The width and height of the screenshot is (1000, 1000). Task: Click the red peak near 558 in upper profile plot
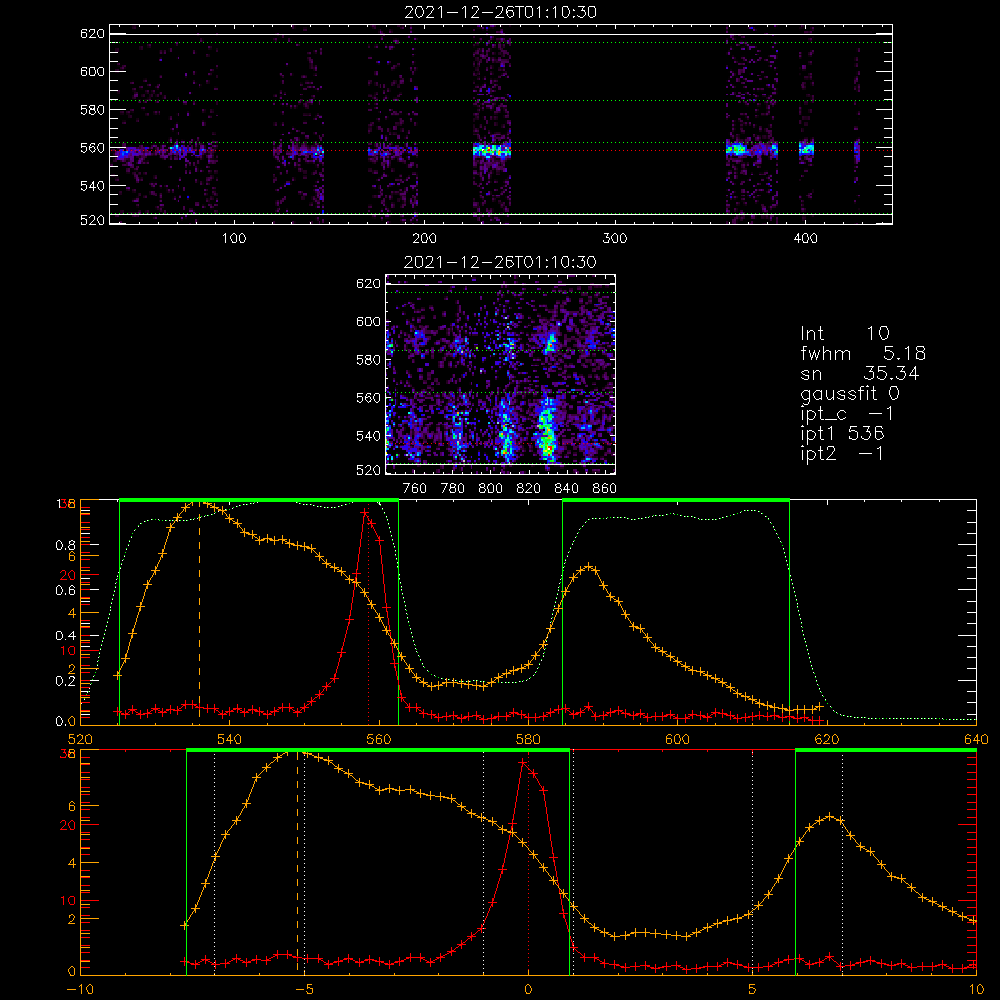pos(365,511)
